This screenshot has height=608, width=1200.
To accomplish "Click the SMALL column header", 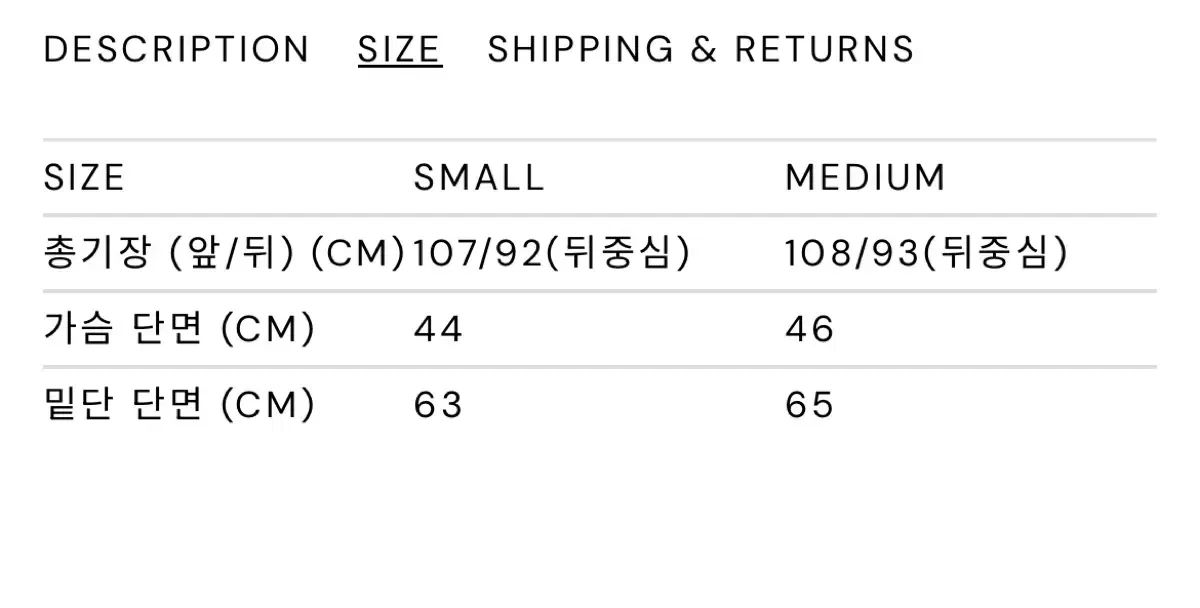I will coord(479,178).
